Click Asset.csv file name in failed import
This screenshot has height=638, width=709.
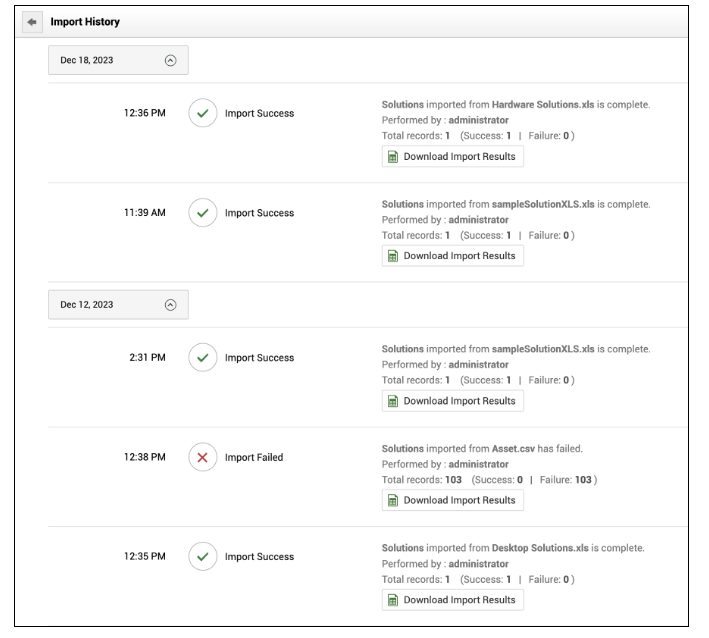coord(513,449)
